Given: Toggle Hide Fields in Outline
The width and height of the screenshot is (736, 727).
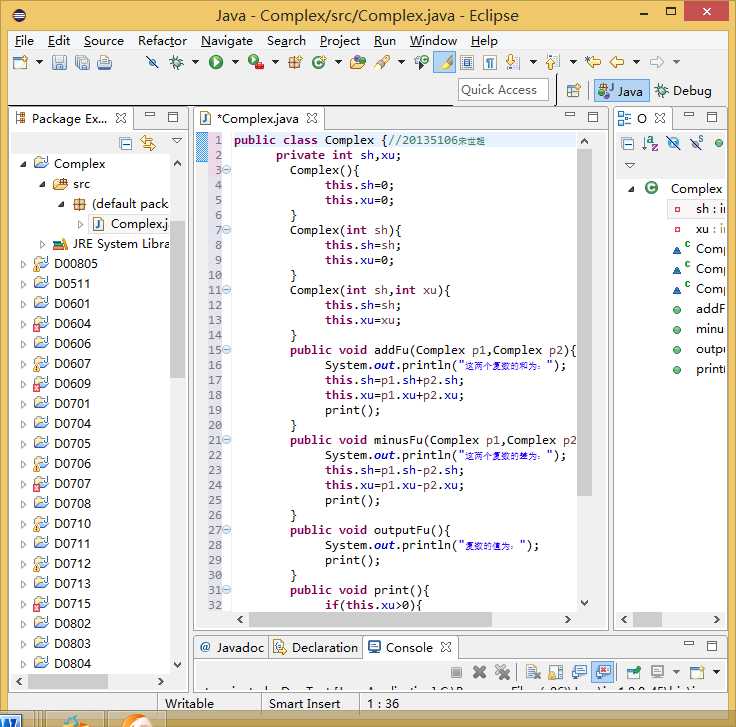Looking at the screenshot, I should (673, 143).
